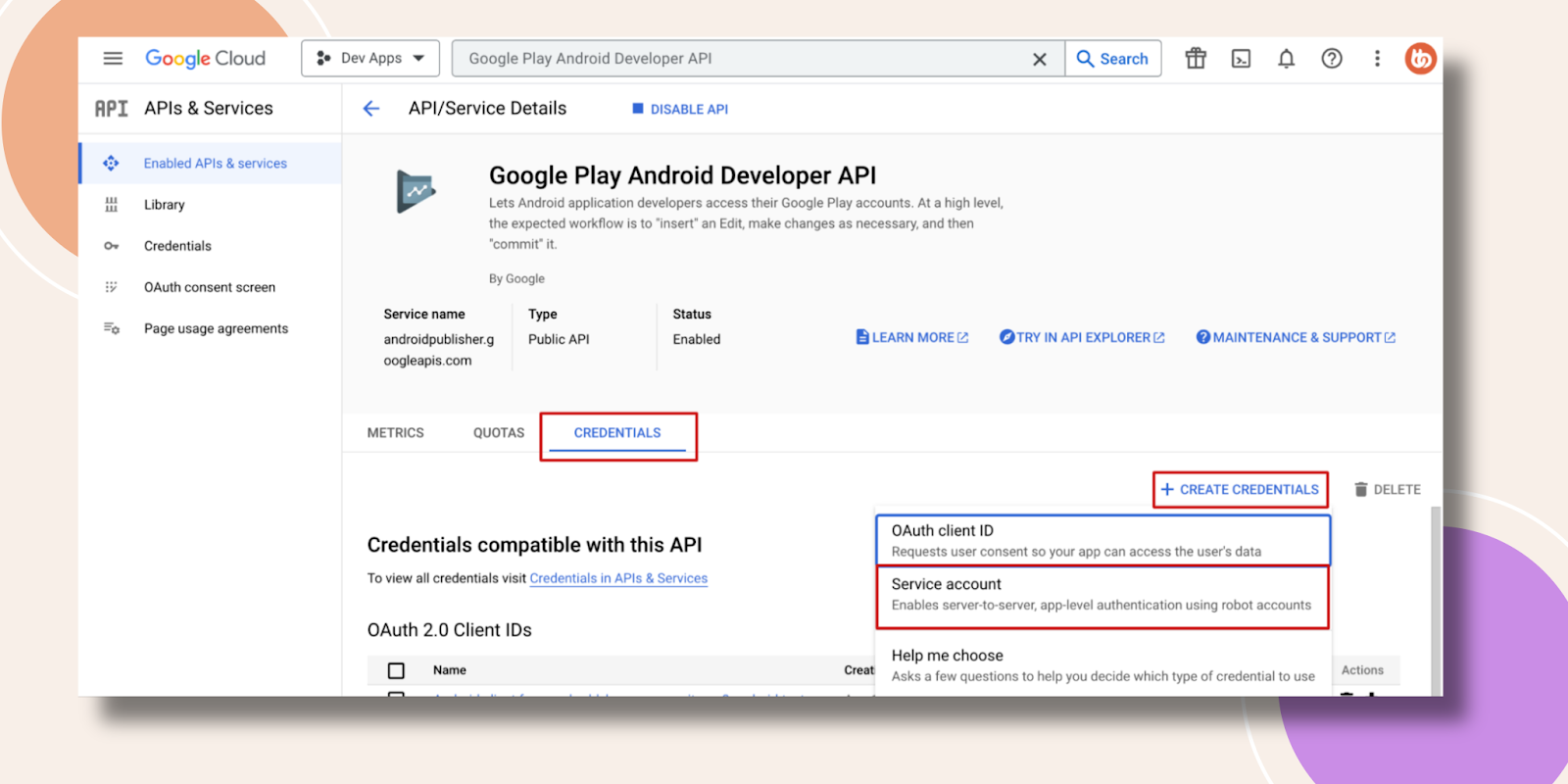Switch to the METRICS tab
This screenshot has width=1568, height=784.
(396, 432)
